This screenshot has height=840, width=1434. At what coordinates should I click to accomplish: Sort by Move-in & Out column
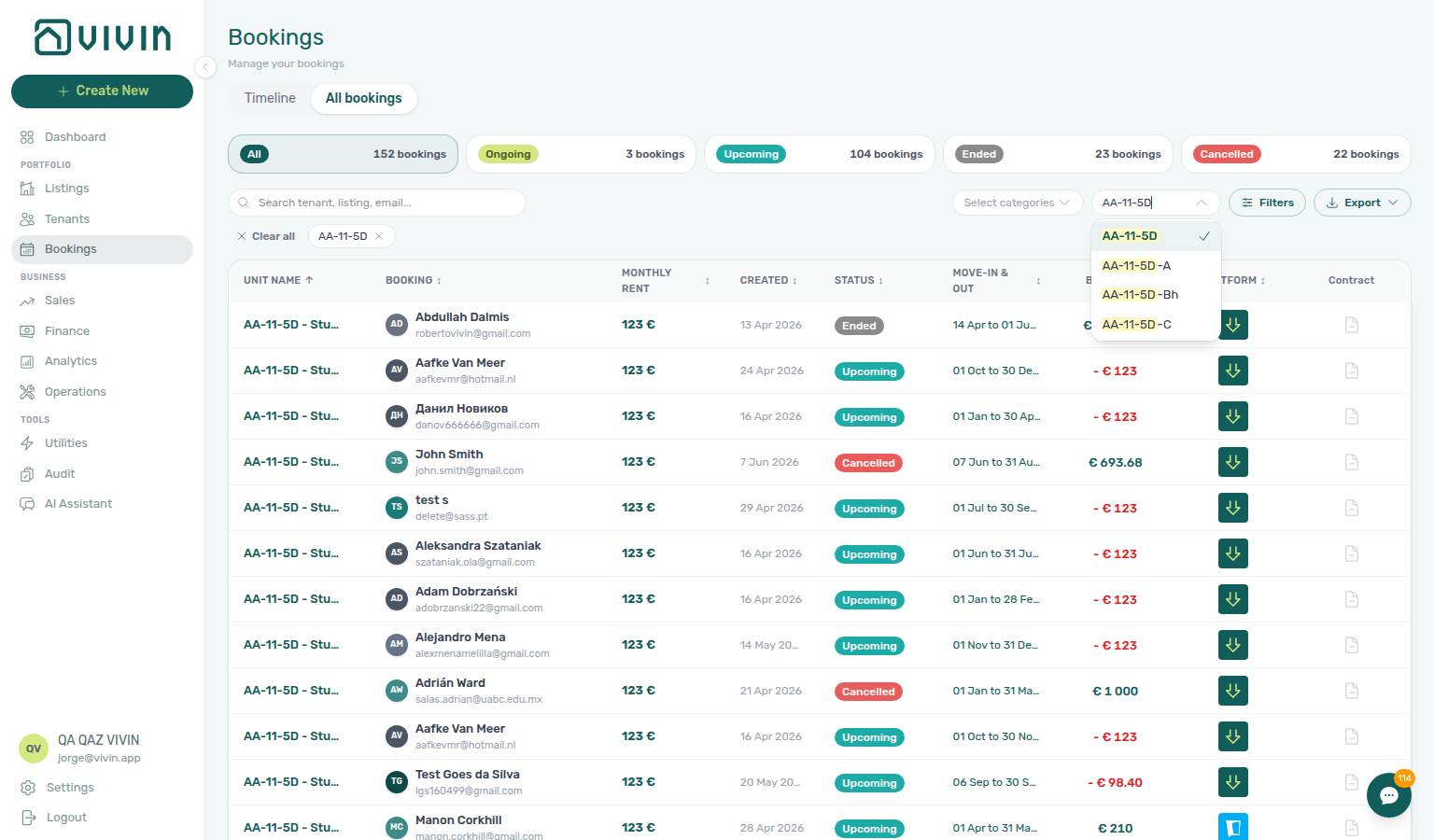(996, 280)
